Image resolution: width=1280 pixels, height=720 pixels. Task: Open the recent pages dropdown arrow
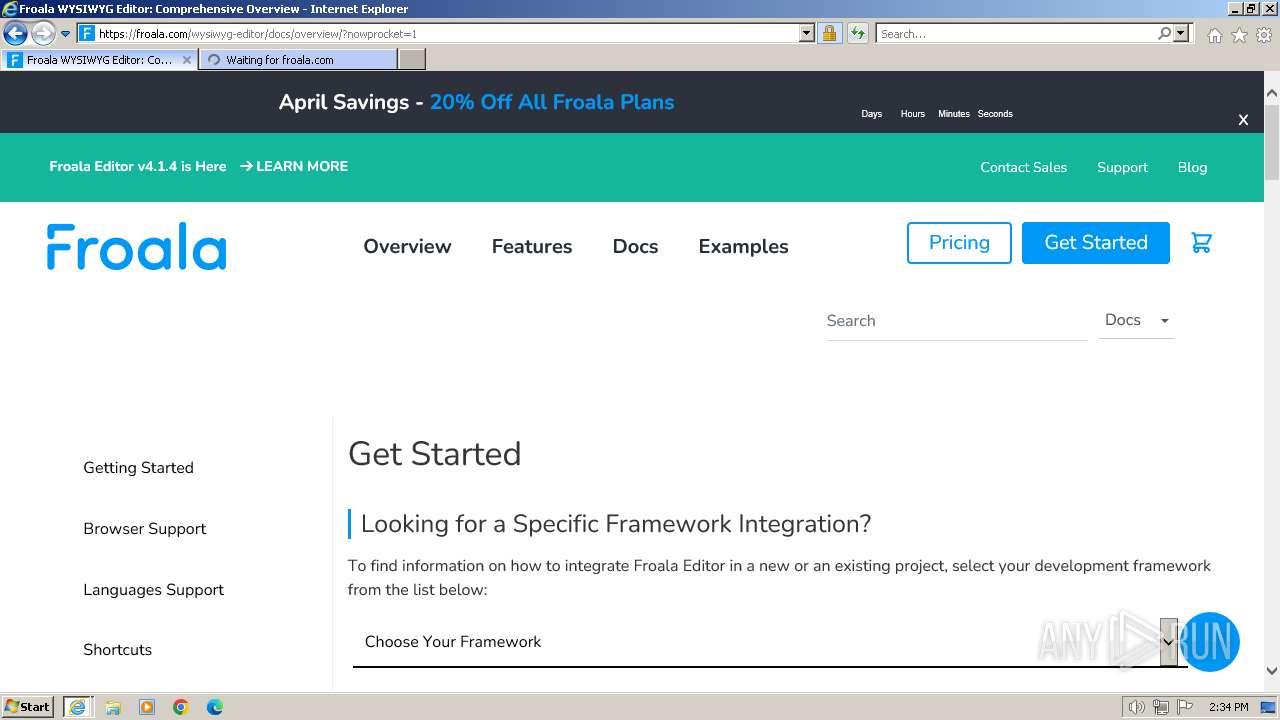(x=66, y=34)
